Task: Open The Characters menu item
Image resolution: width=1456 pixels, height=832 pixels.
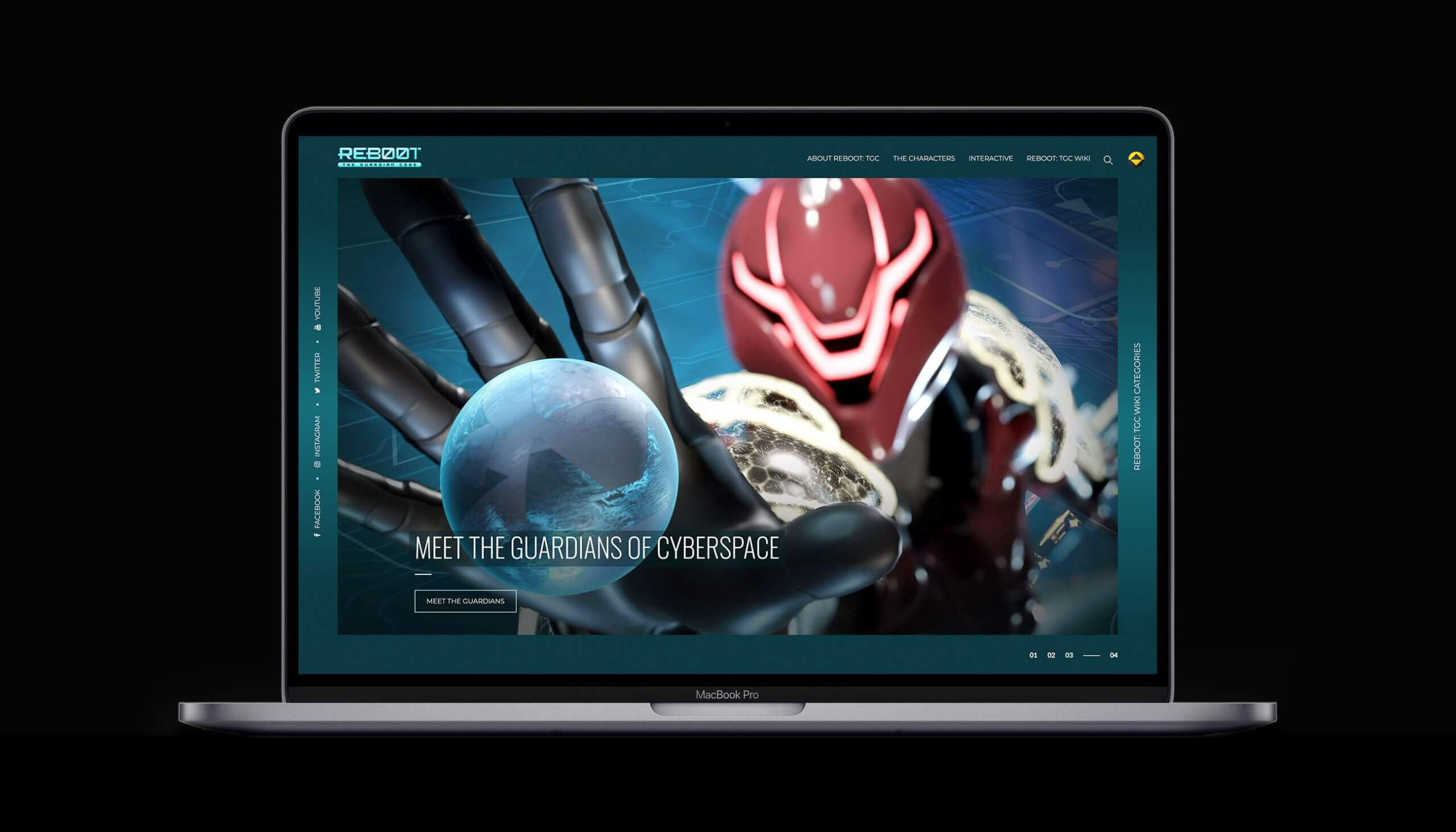Action: (924, 158)
